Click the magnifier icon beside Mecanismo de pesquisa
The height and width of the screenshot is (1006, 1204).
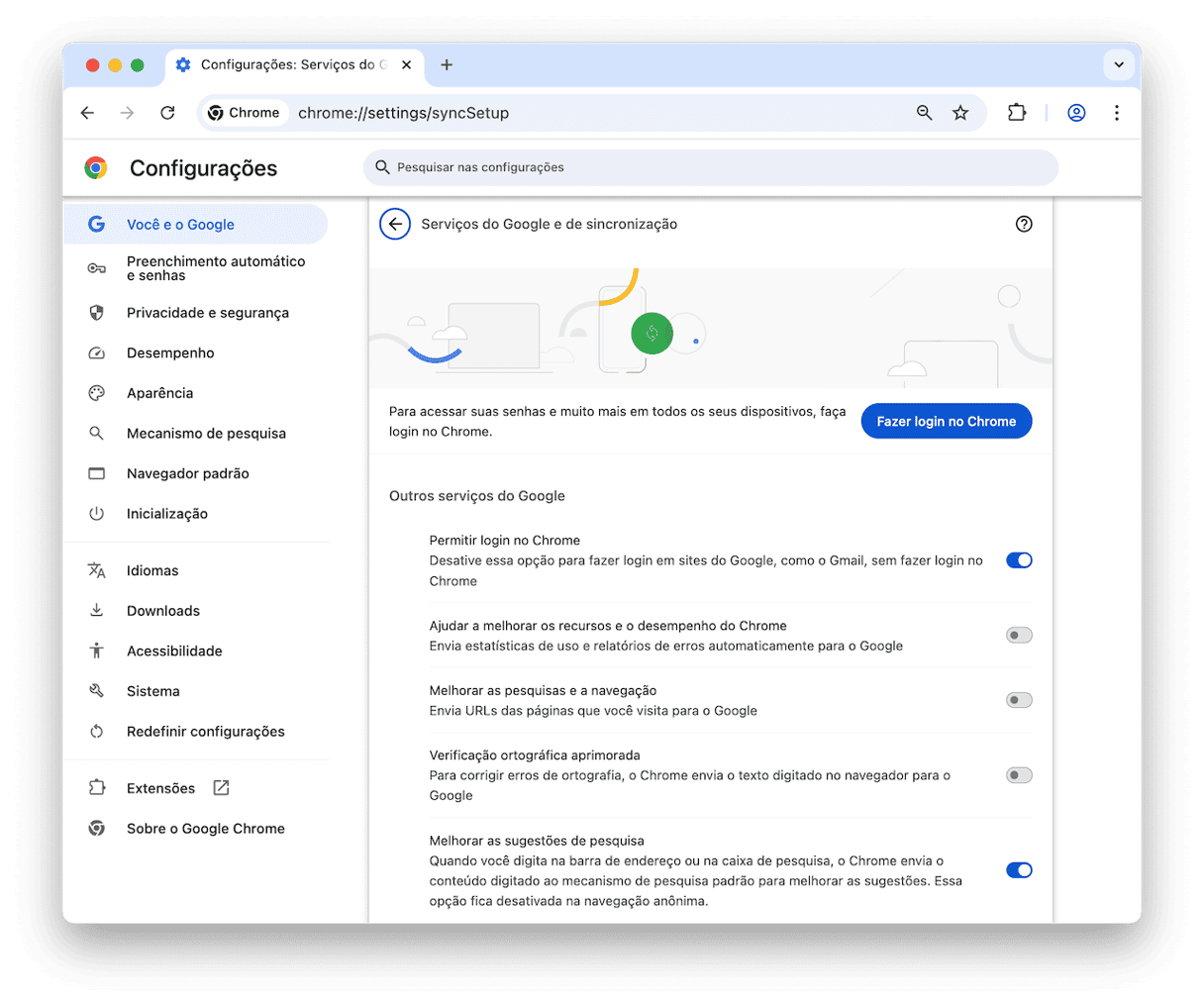coord(96,433)
